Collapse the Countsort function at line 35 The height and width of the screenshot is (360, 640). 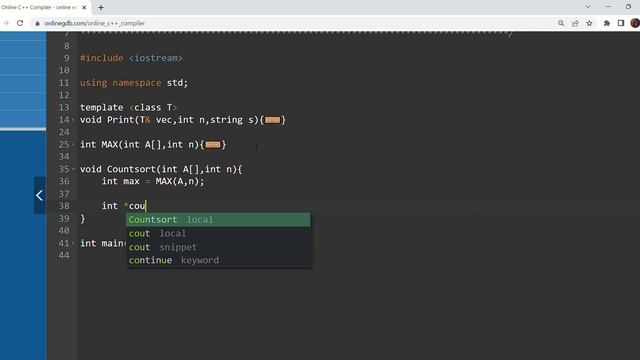pyautogui.click(x=73, y=169)
